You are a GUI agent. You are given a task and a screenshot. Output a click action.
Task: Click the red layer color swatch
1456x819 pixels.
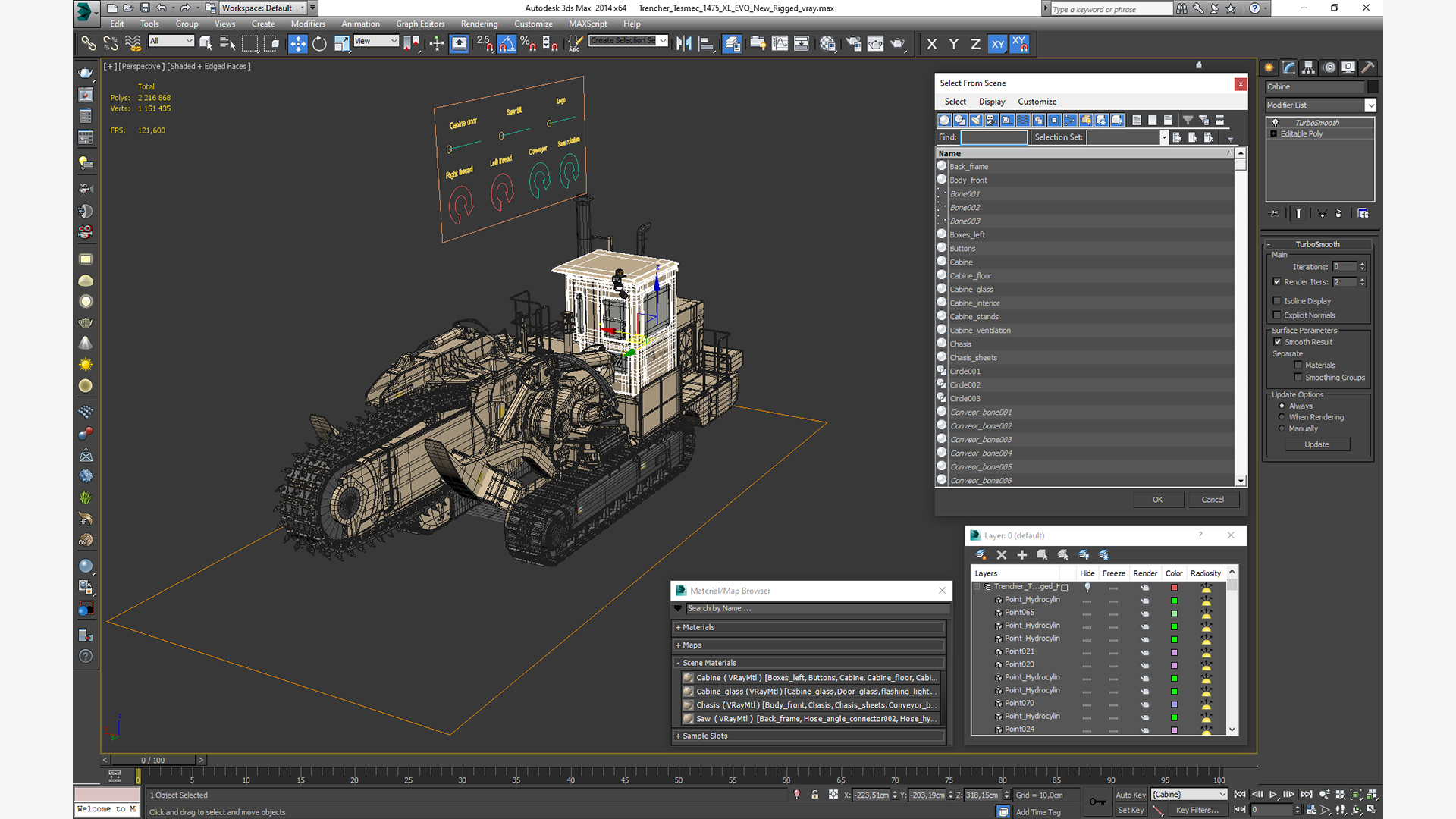click(x=1174, y=588)
